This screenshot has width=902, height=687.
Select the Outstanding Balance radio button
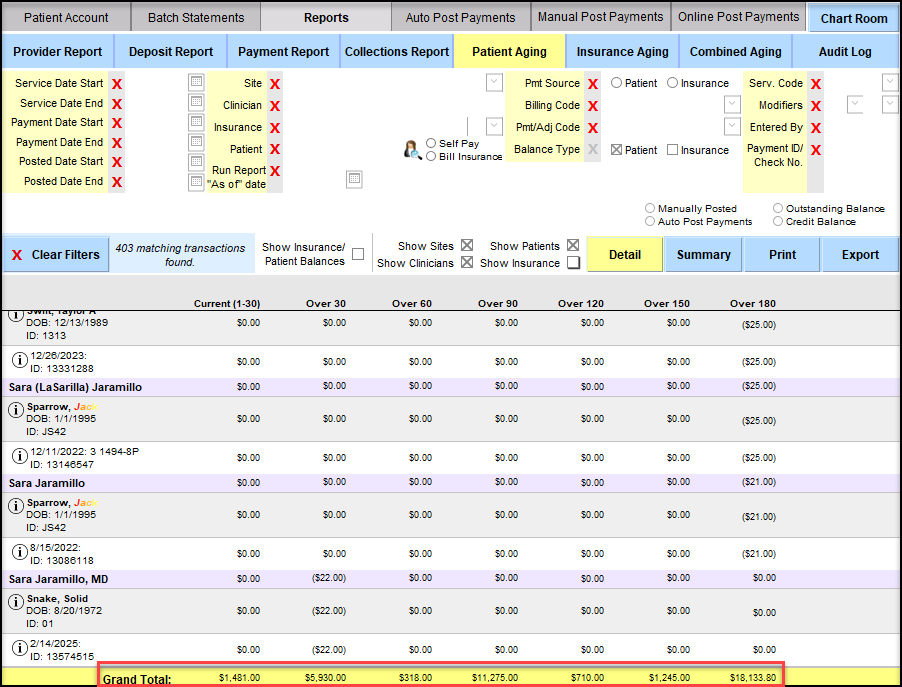coord(778,209)
